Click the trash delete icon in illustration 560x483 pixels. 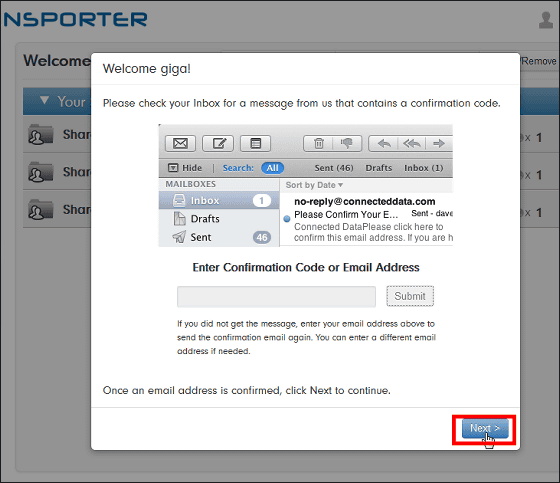tap(318, 144)
